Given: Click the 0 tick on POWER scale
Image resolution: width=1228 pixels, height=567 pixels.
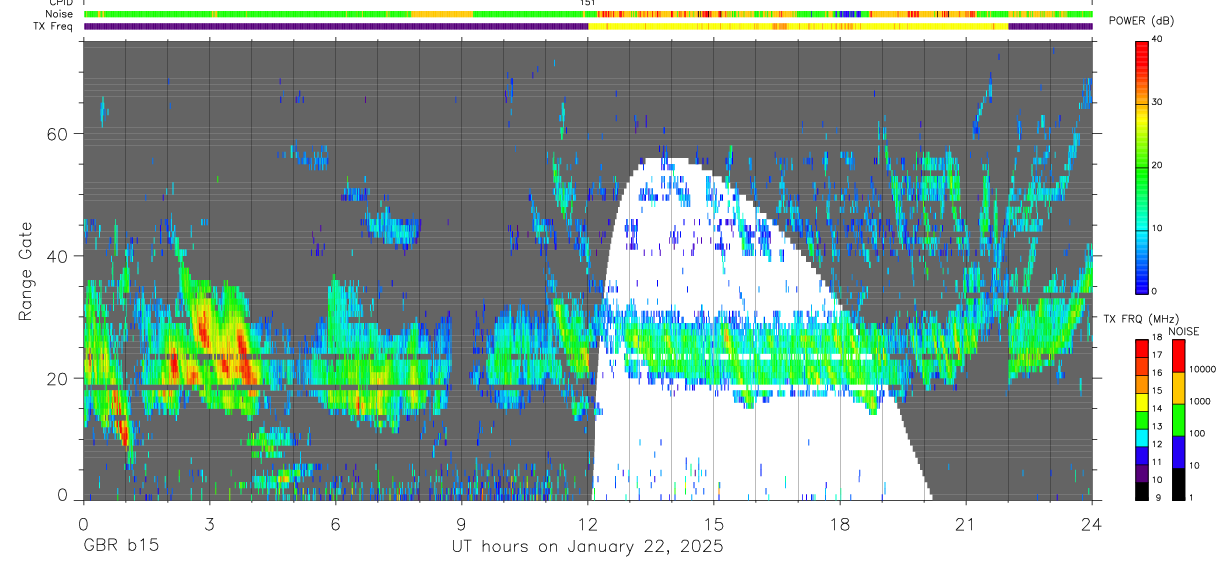Looking at the screenshot, I should [1156, 292].
